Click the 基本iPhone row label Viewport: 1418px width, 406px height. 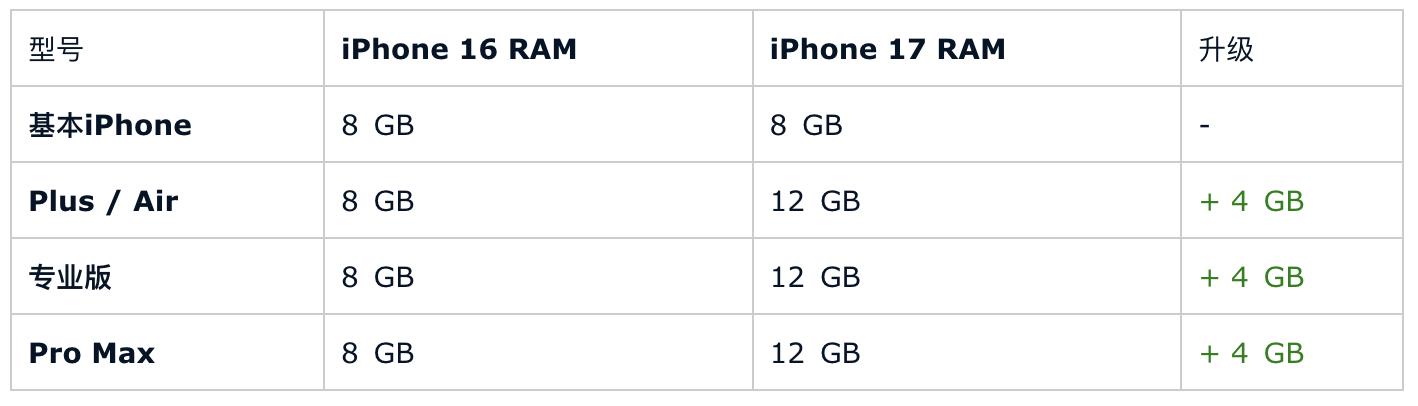[110, 125]
